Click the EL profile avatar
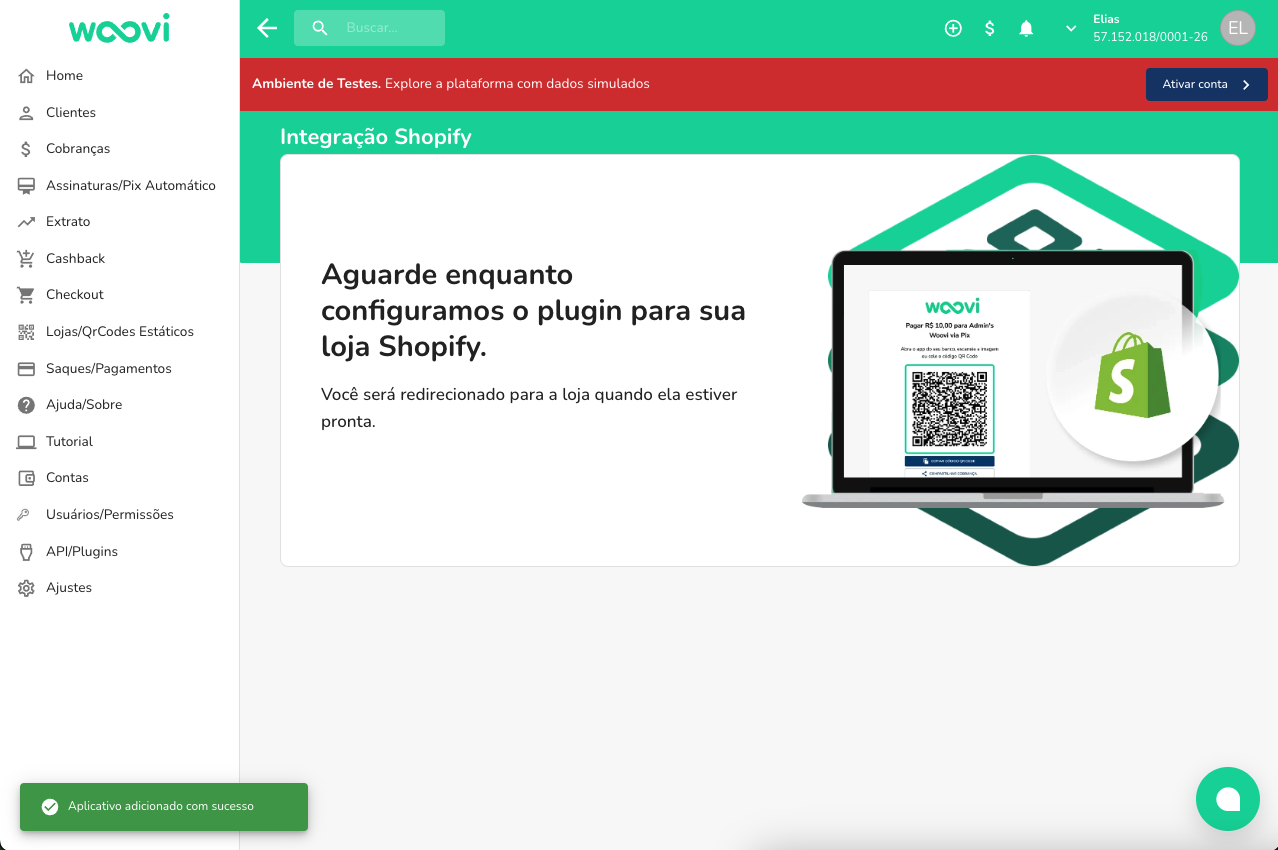 [x=1237, y=28]
